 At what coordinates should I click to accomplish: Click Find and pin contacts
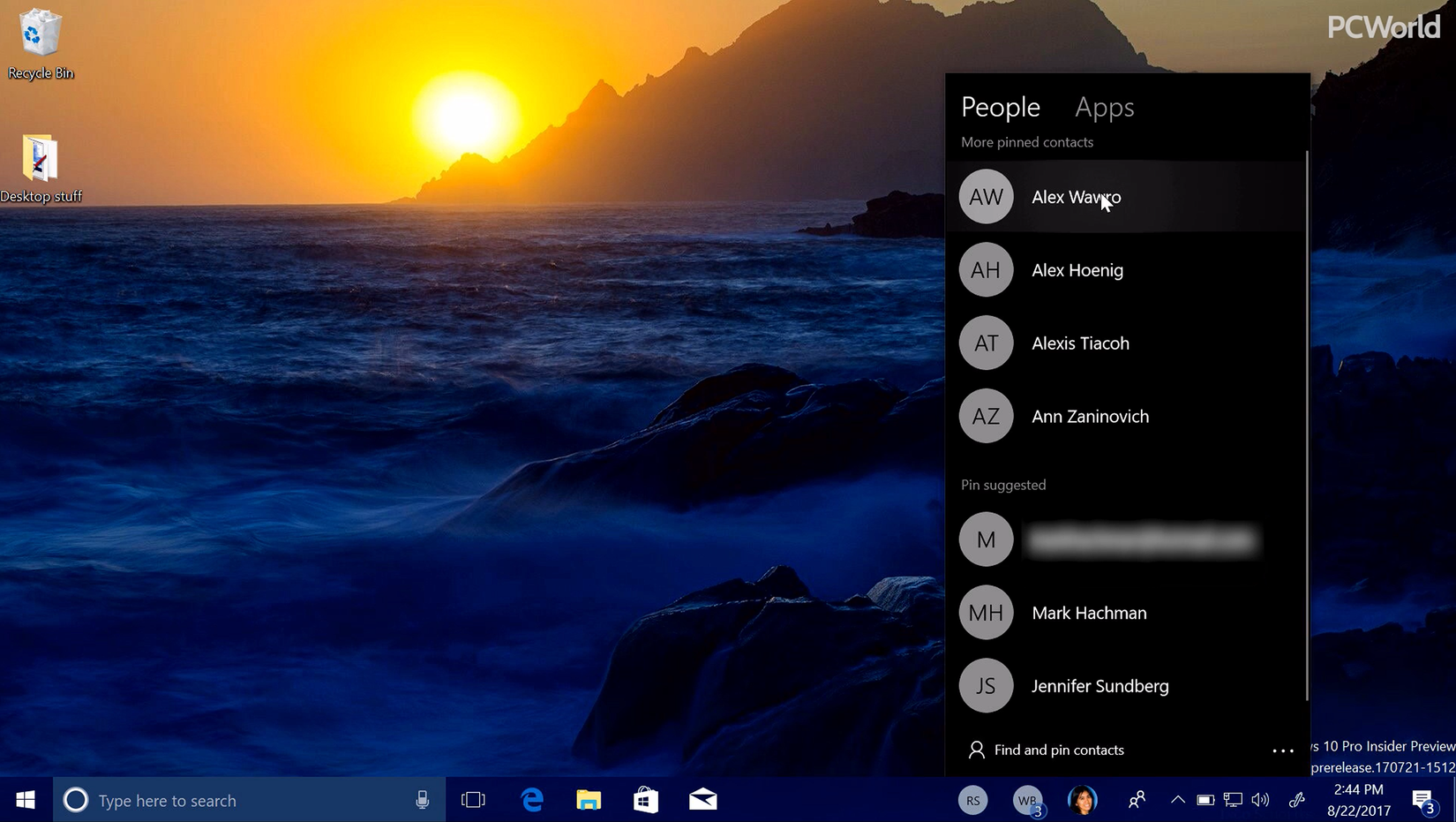[1058, 750]
